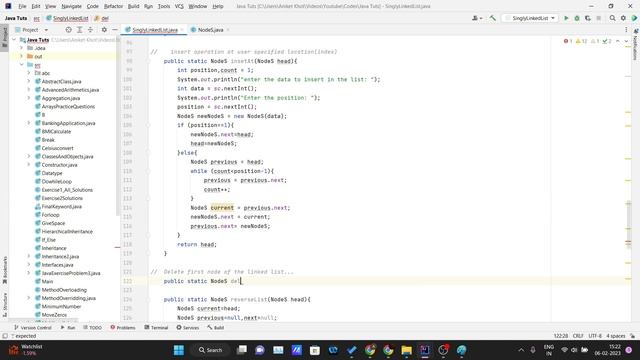Open Notifications side panel
Image resolution: width=640 pixels, height=360 pixels.
pos(635,43)
